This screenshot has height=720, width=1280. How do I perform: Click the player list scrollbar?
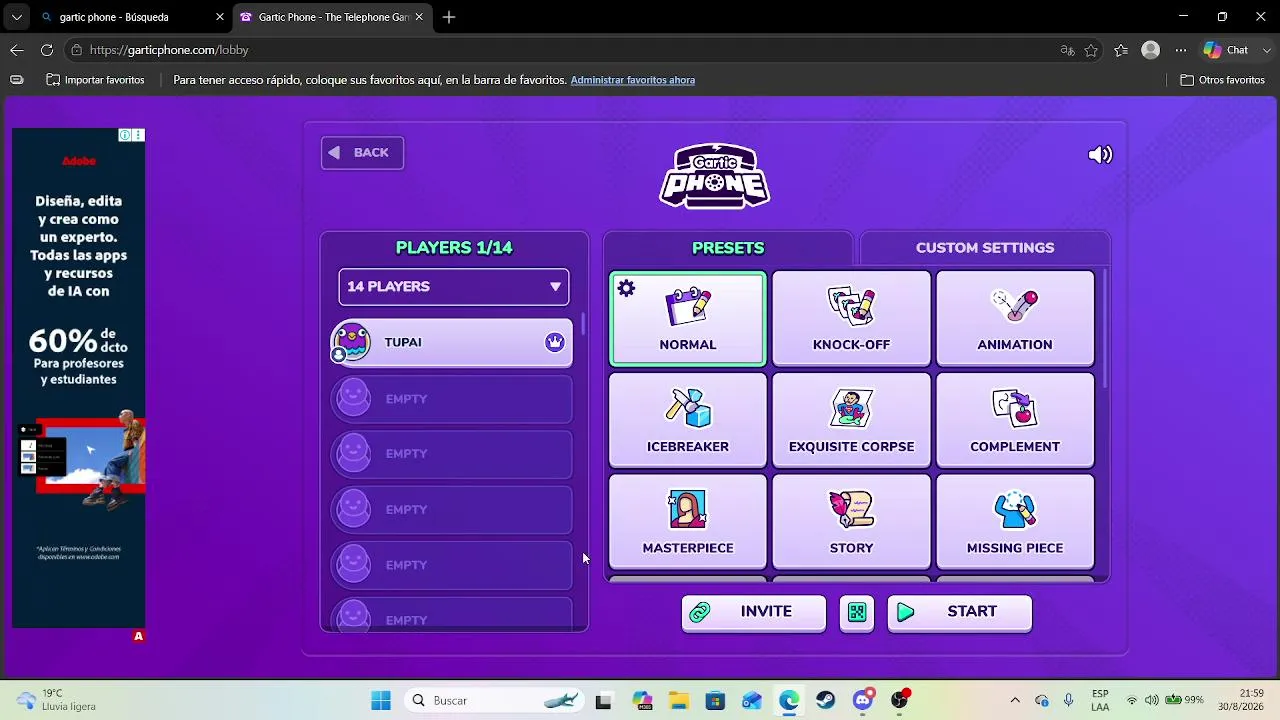point(582,325)
